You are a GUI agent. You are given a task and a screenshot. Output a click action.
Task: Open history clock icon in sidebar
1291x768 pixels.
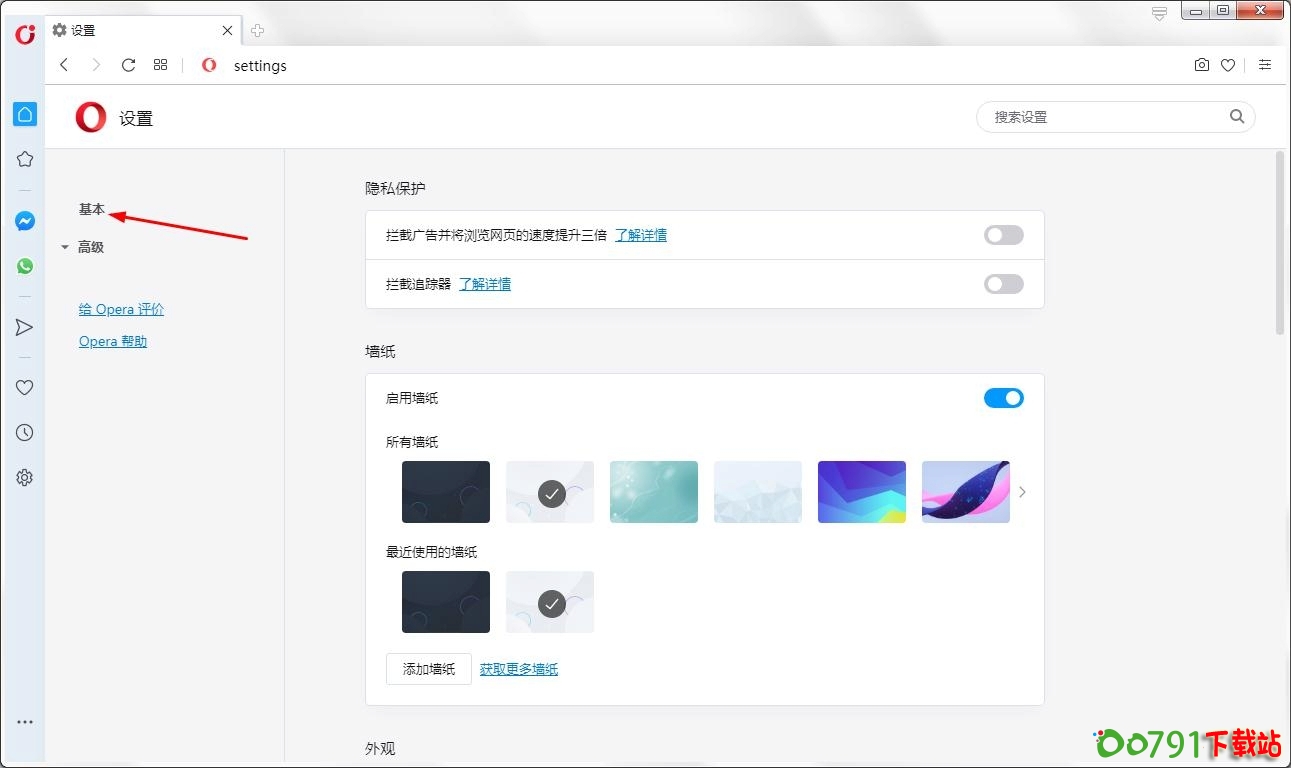[25, 433]
